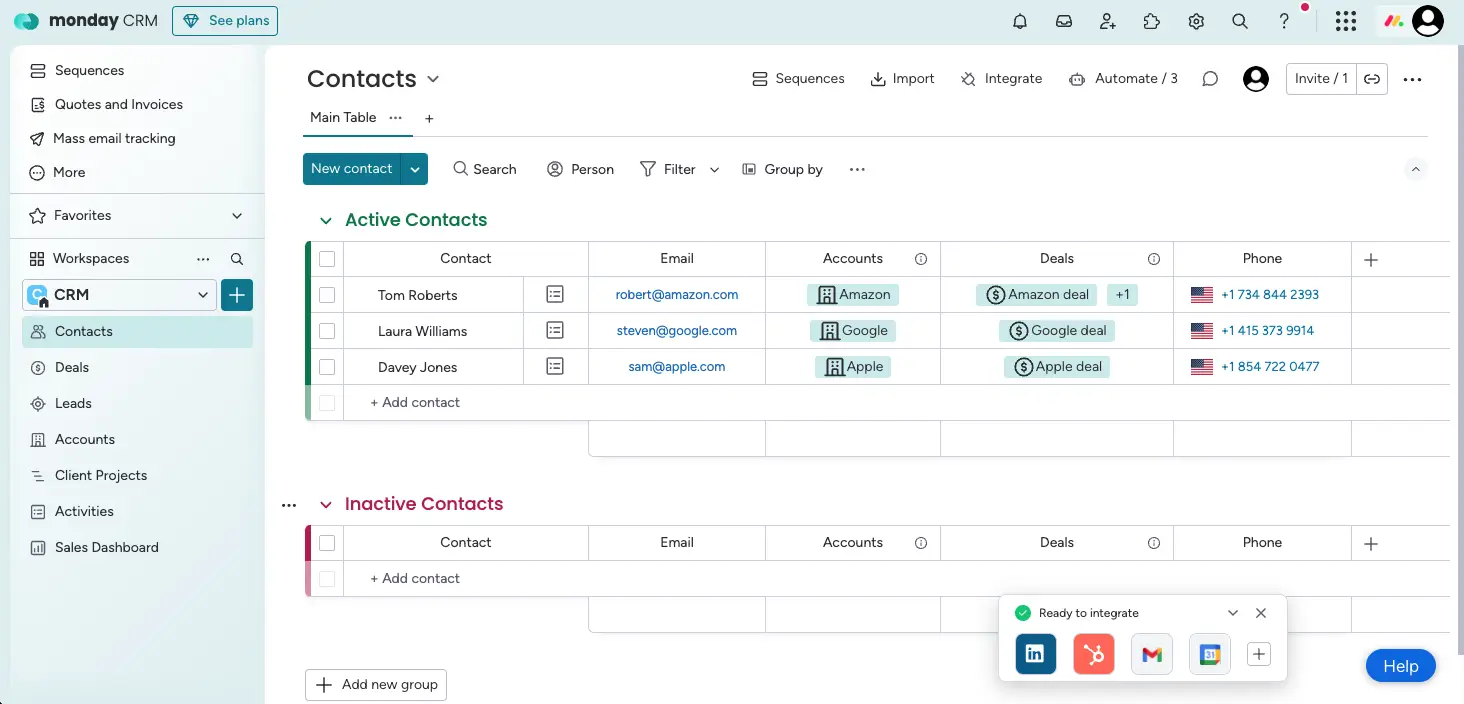Switch to the Main Table tab
1464x704 pixels.
(343, 117)
